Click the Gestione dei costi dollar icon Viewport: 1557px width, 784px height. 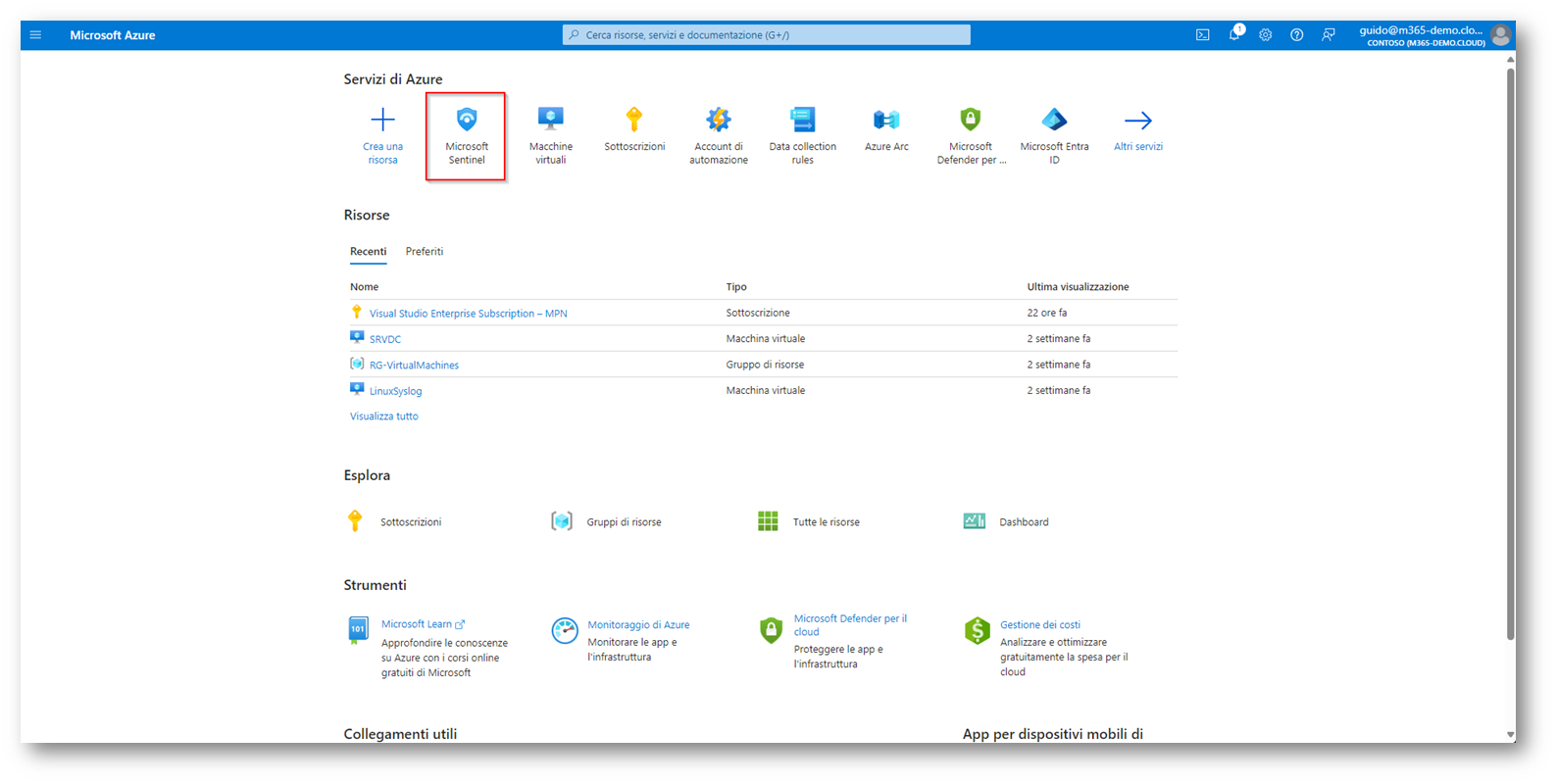pyautogui.click(x=978, y=630)
